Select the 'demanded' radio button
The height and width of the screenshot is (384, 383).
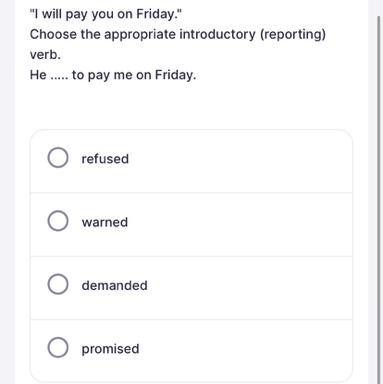pyautogui.click(x=58, y=284)
